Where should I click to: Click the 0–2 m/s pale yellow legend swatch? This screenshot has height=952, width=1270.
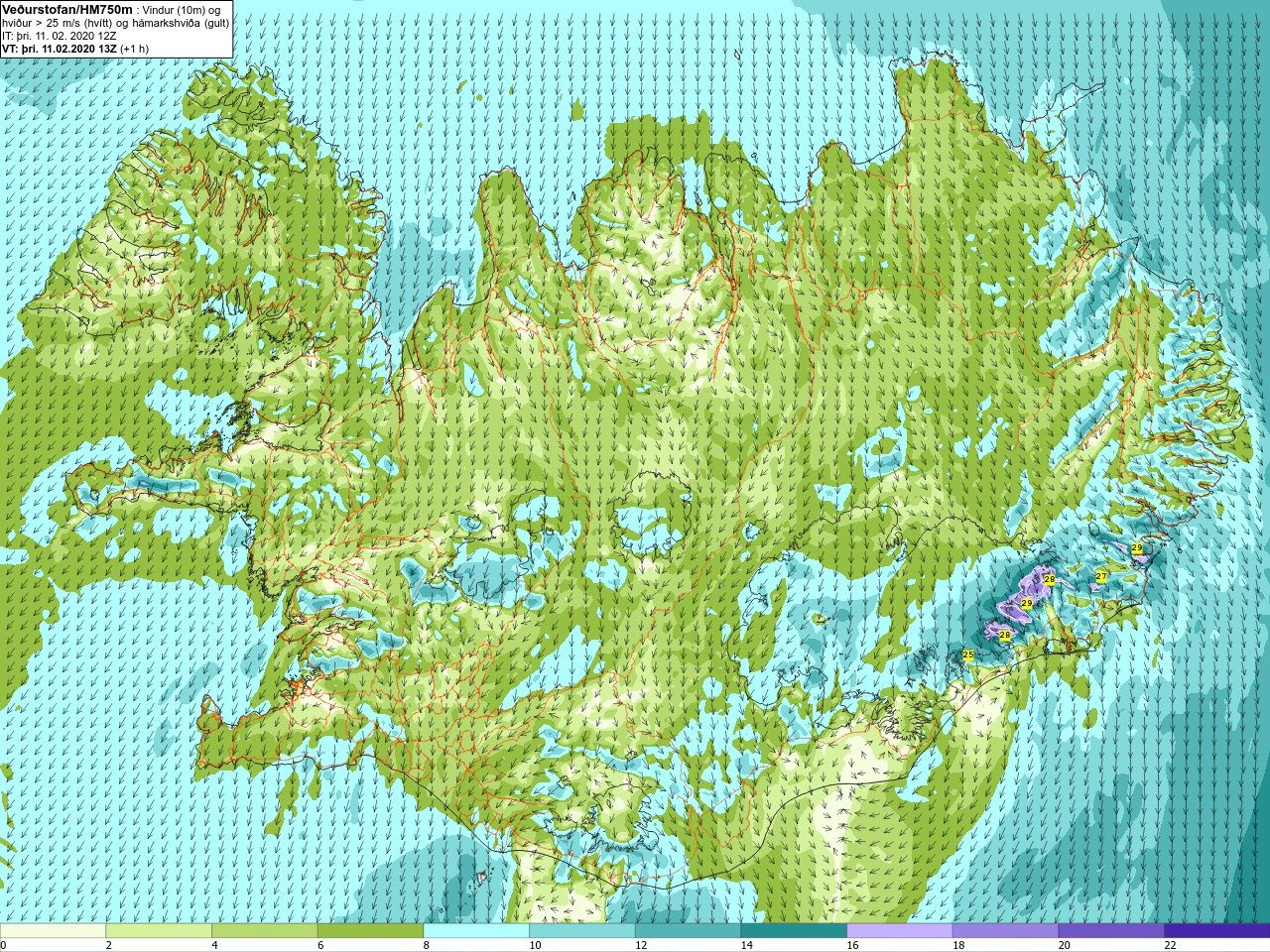(53, 931)
